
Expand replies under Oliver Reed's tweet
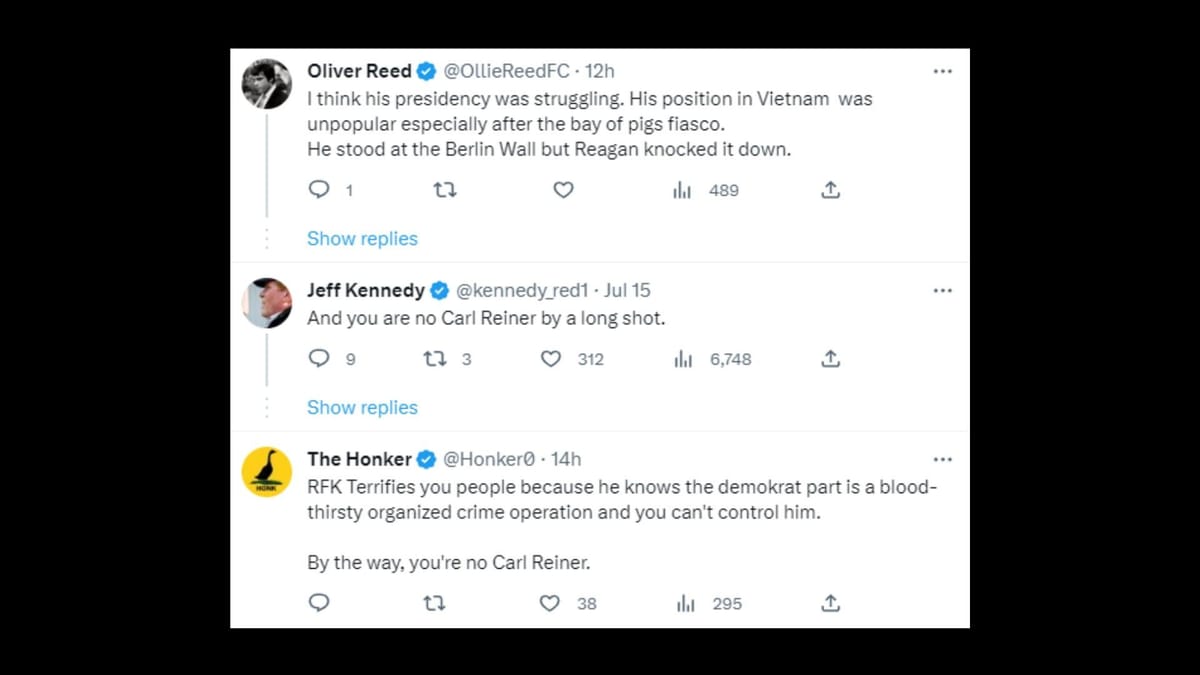[x=362, y=238]
